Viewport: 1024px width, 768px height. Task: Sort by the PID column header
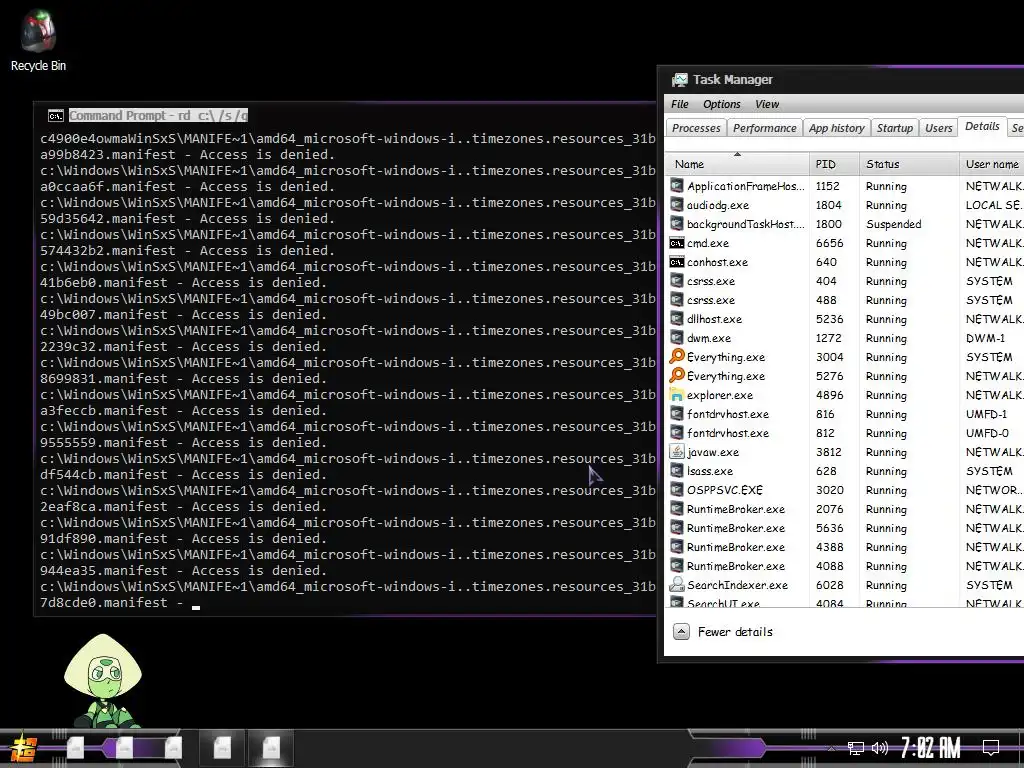[835, 164]
